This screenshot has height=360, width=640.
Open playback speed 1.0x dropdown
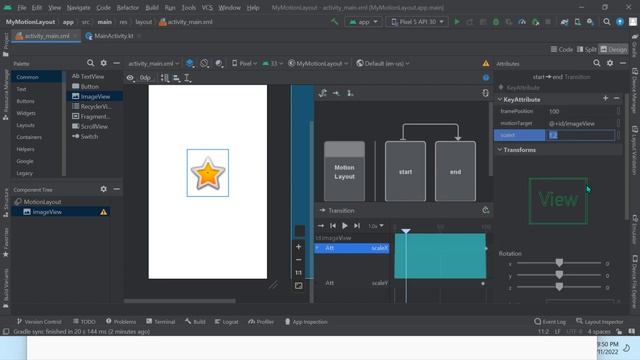376,226
